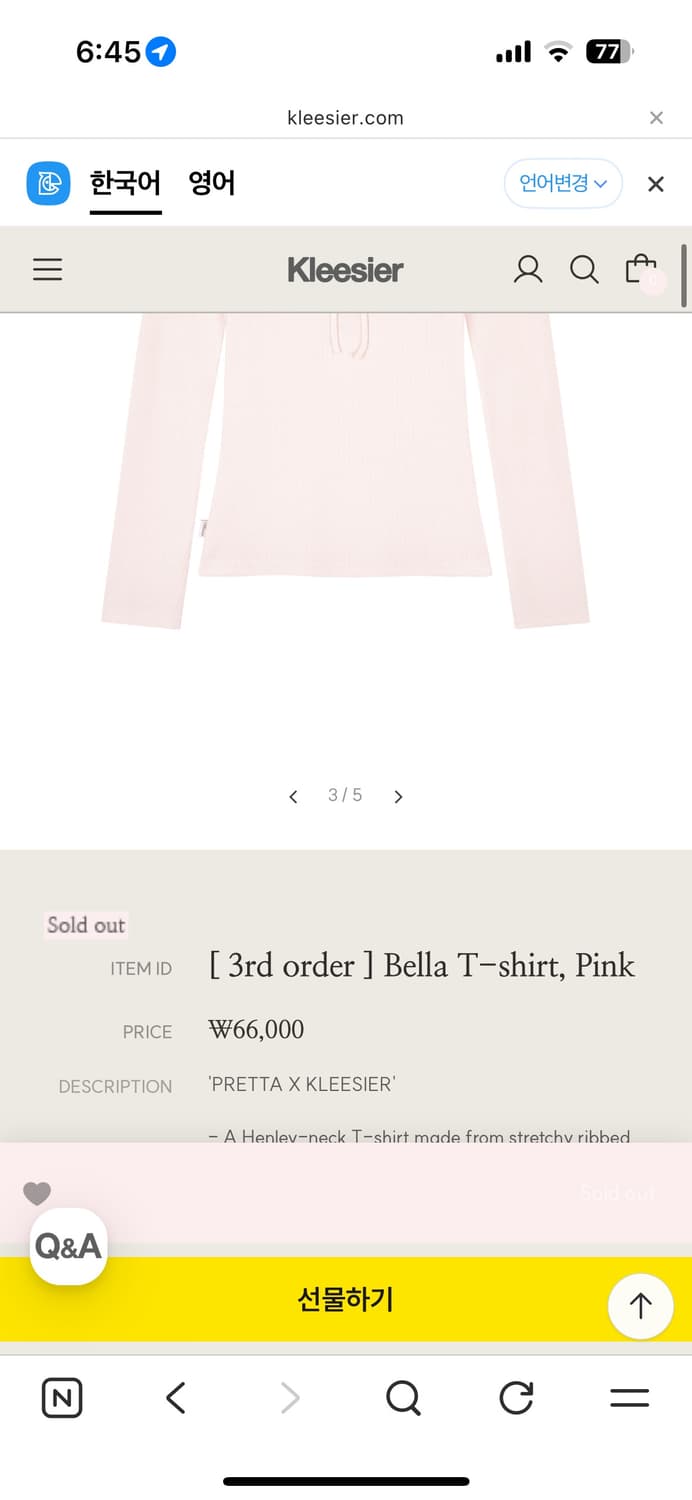692x1500 pixels.
Task: Tap the Kleesier logo to go home
Action: coord(345,269)
